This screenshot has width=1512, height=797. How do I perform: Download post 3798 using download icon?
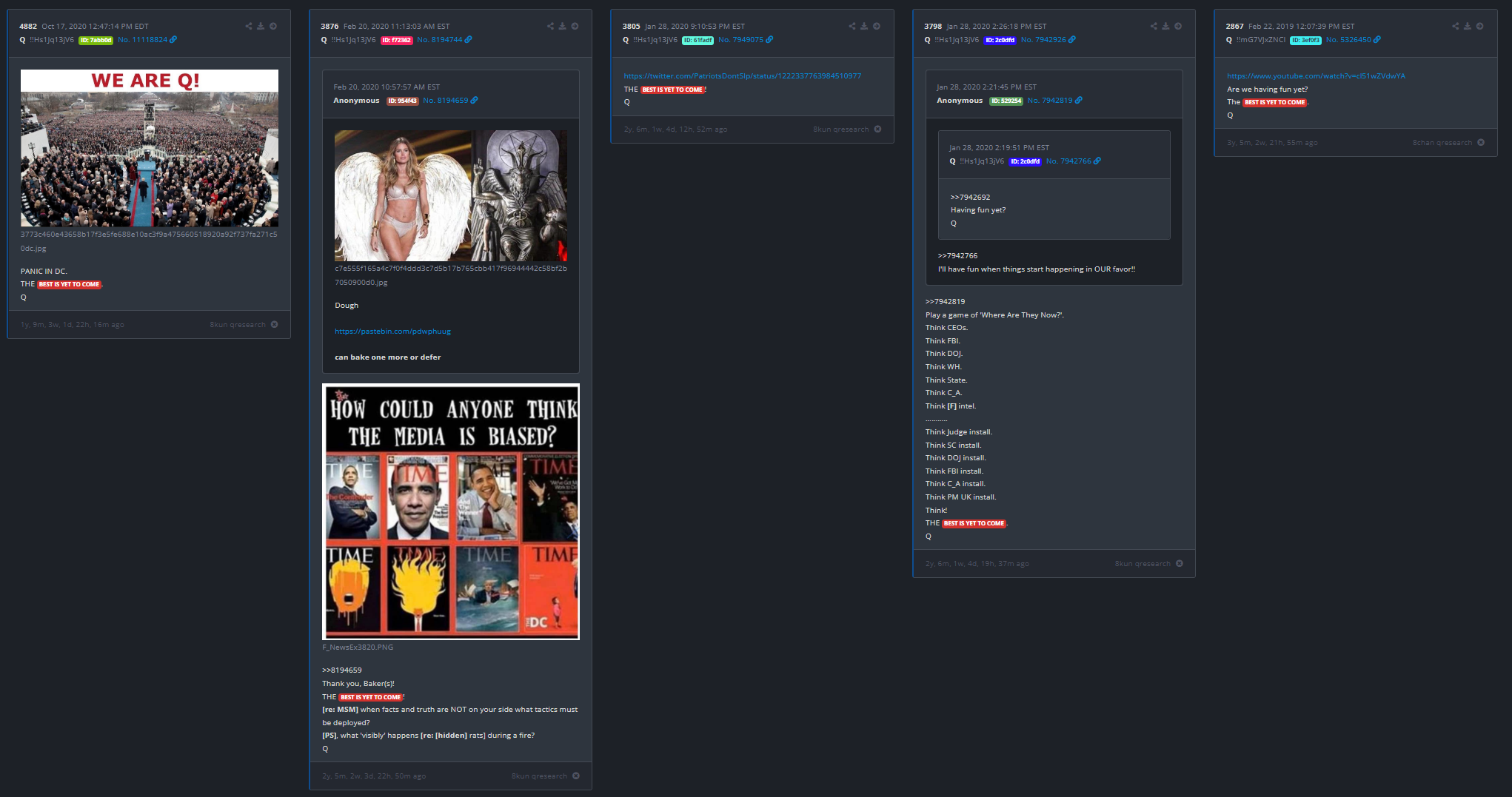tap(1165, 26)
